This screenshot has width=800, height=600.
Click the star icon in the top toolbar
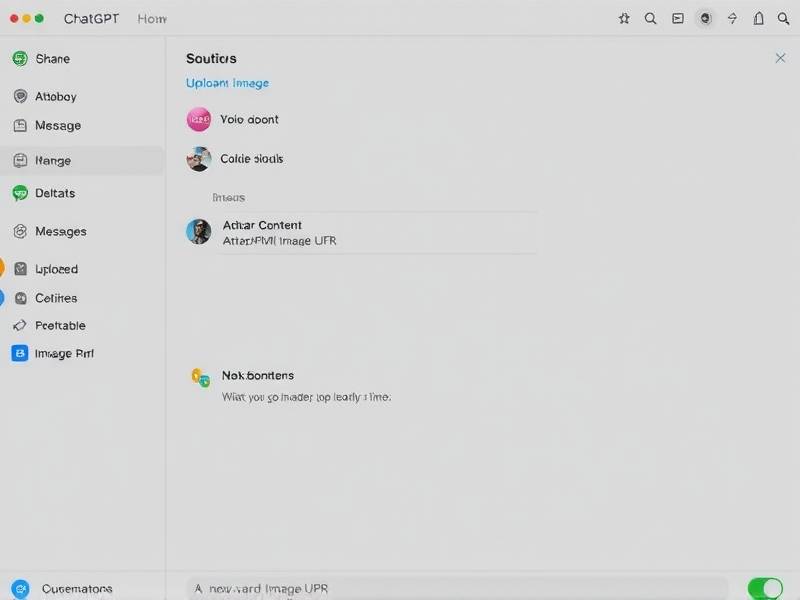click(x=624, y=18)
